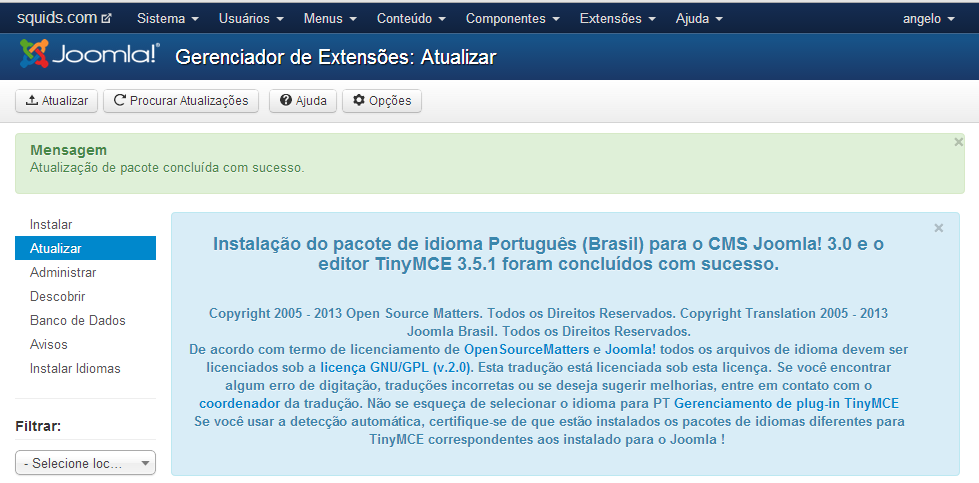Click the Filtrar: label
The width and height of the screenshot is (979, 483).
[x=38, y=426]
